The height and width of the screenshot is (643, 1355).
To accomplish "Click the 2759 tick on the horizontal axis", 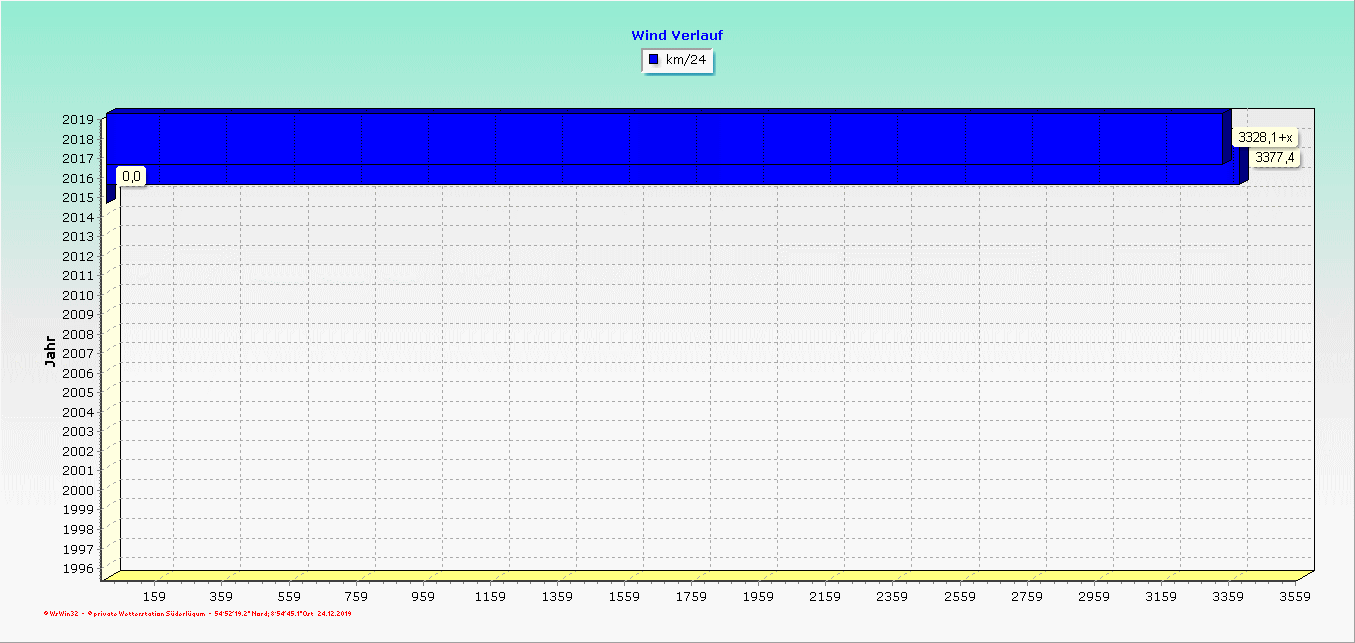I will point(1025,596).
